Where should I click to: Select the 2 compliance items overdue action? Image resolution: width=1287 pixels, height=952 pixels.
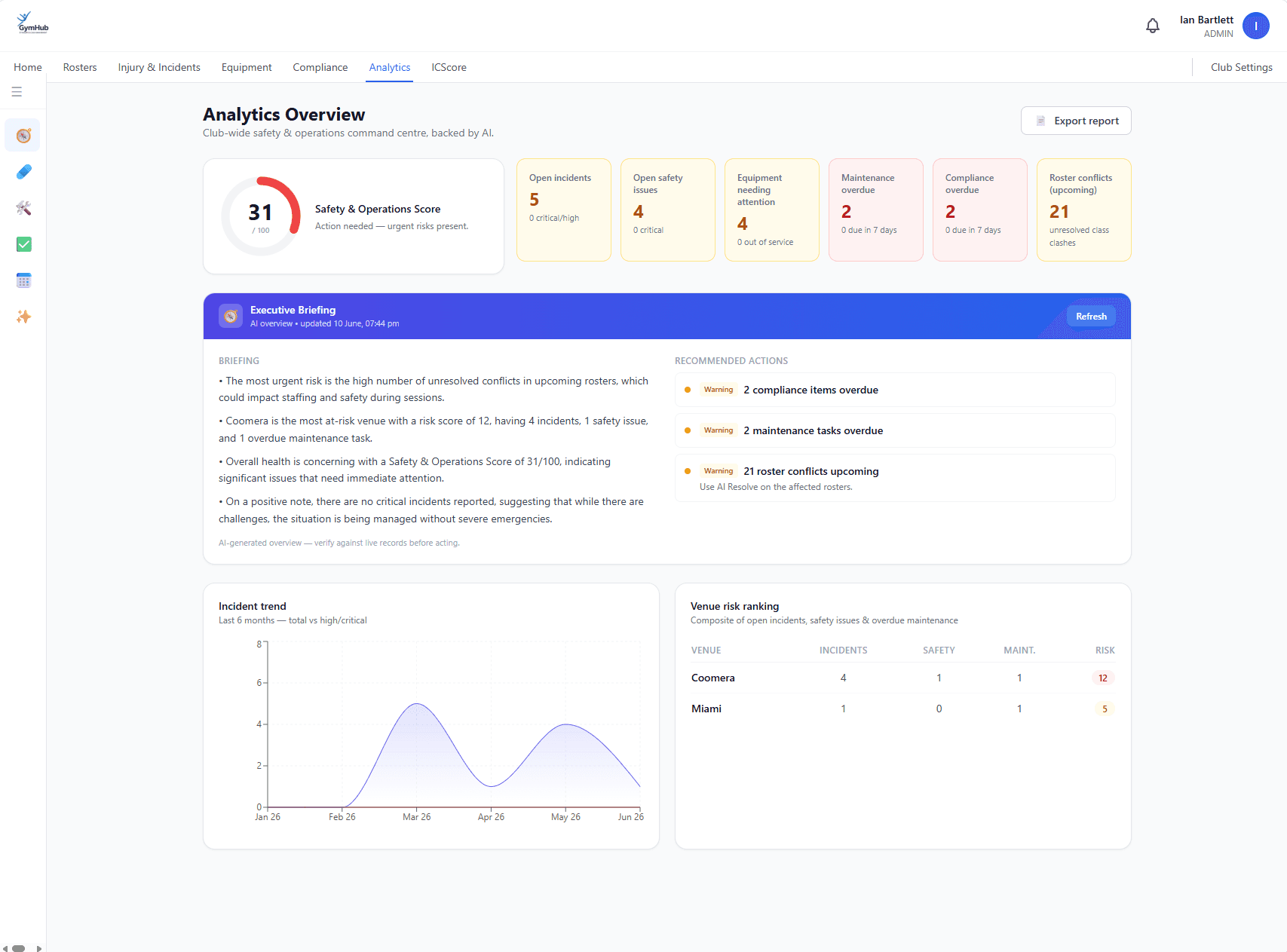point(895,390)
